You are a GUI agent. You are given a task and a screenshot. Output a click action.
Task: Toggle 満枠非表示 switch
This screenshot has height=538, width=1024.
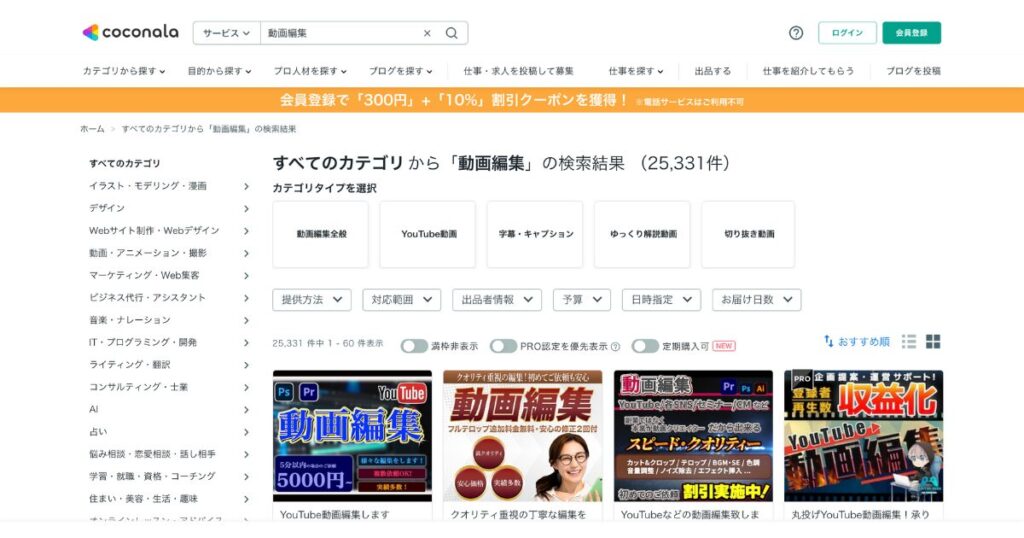pos(414,346)
